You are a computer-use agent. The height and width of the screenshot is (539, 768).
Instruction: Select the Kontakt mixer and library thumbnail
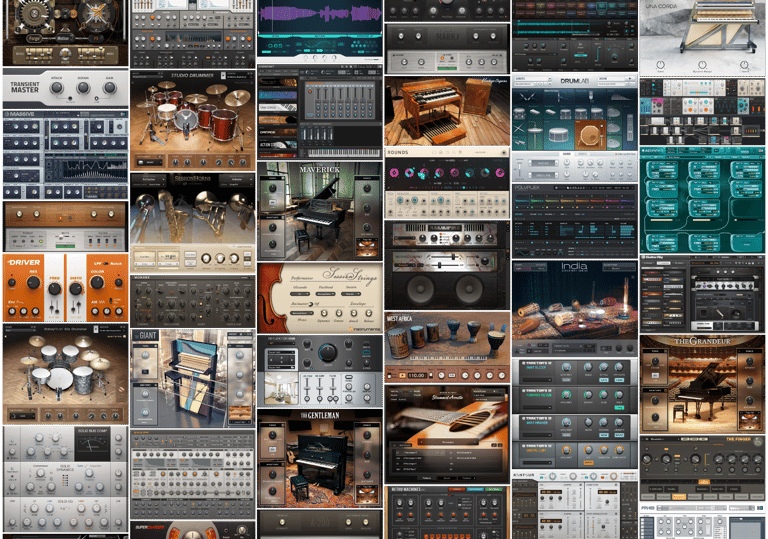pyautogui.click(x=320, y=112)
